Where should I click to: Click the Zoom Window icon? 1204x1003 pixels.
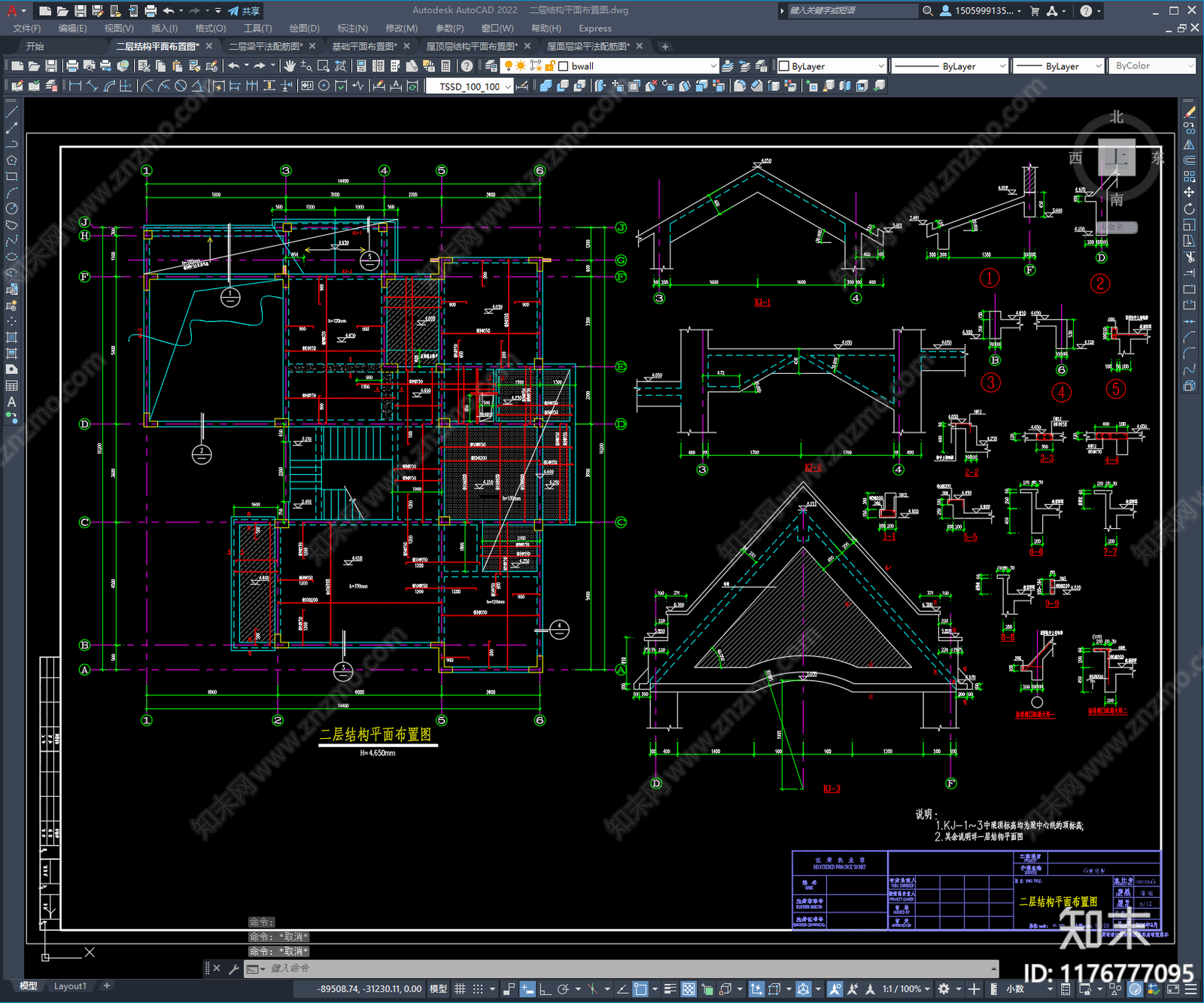click(324, 66)
